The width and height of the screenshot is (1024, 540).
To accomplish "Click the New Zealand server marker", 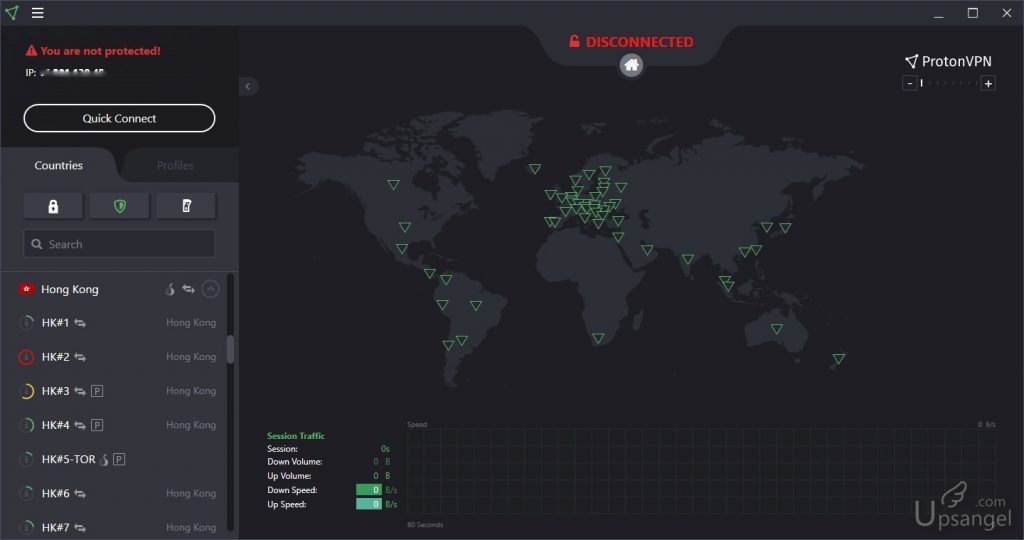I will 839,358.
